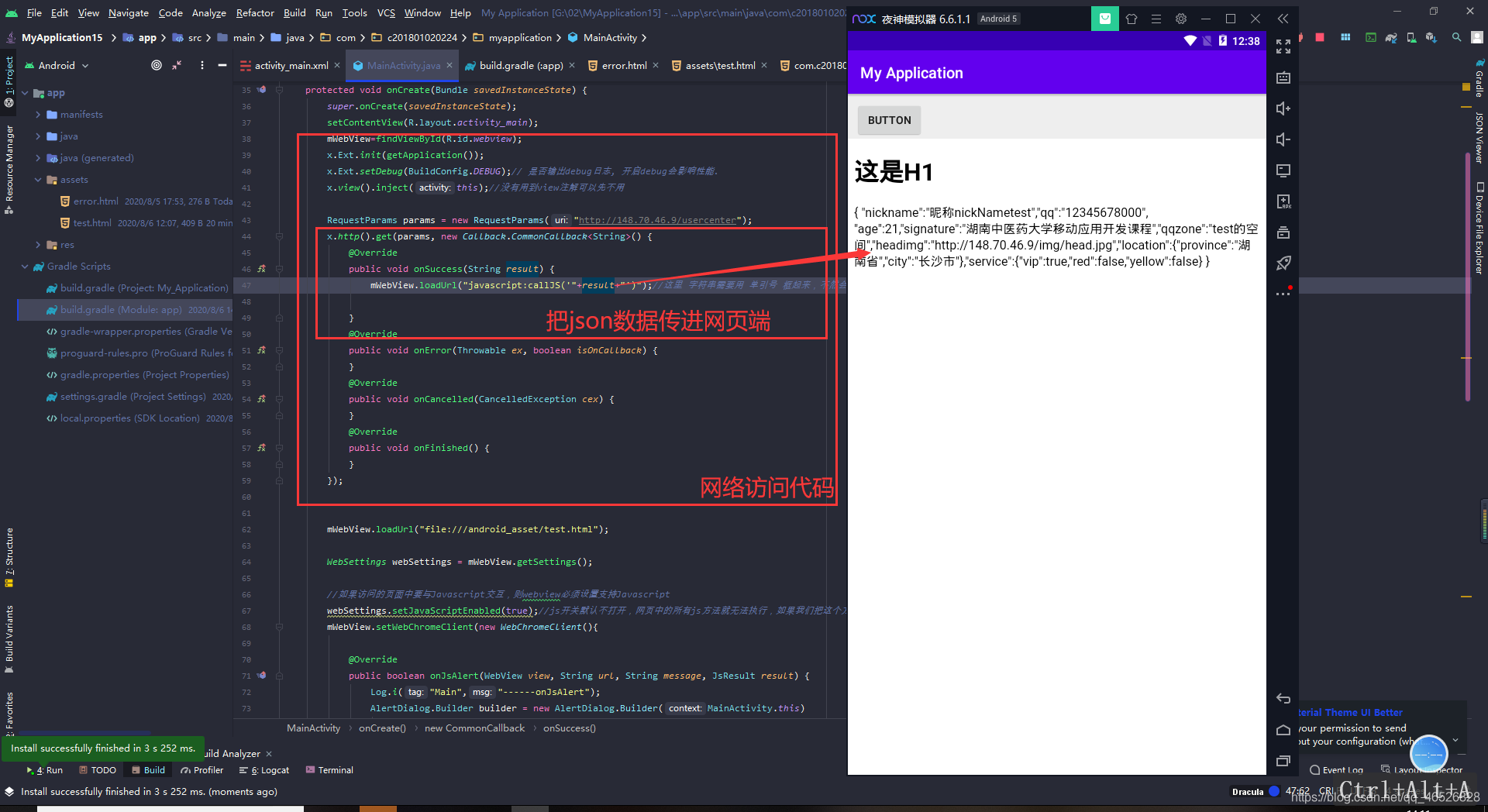1488x812 pixels.
Task: Open Nox skin theme shirt icon
Action: pos(1131,19)
